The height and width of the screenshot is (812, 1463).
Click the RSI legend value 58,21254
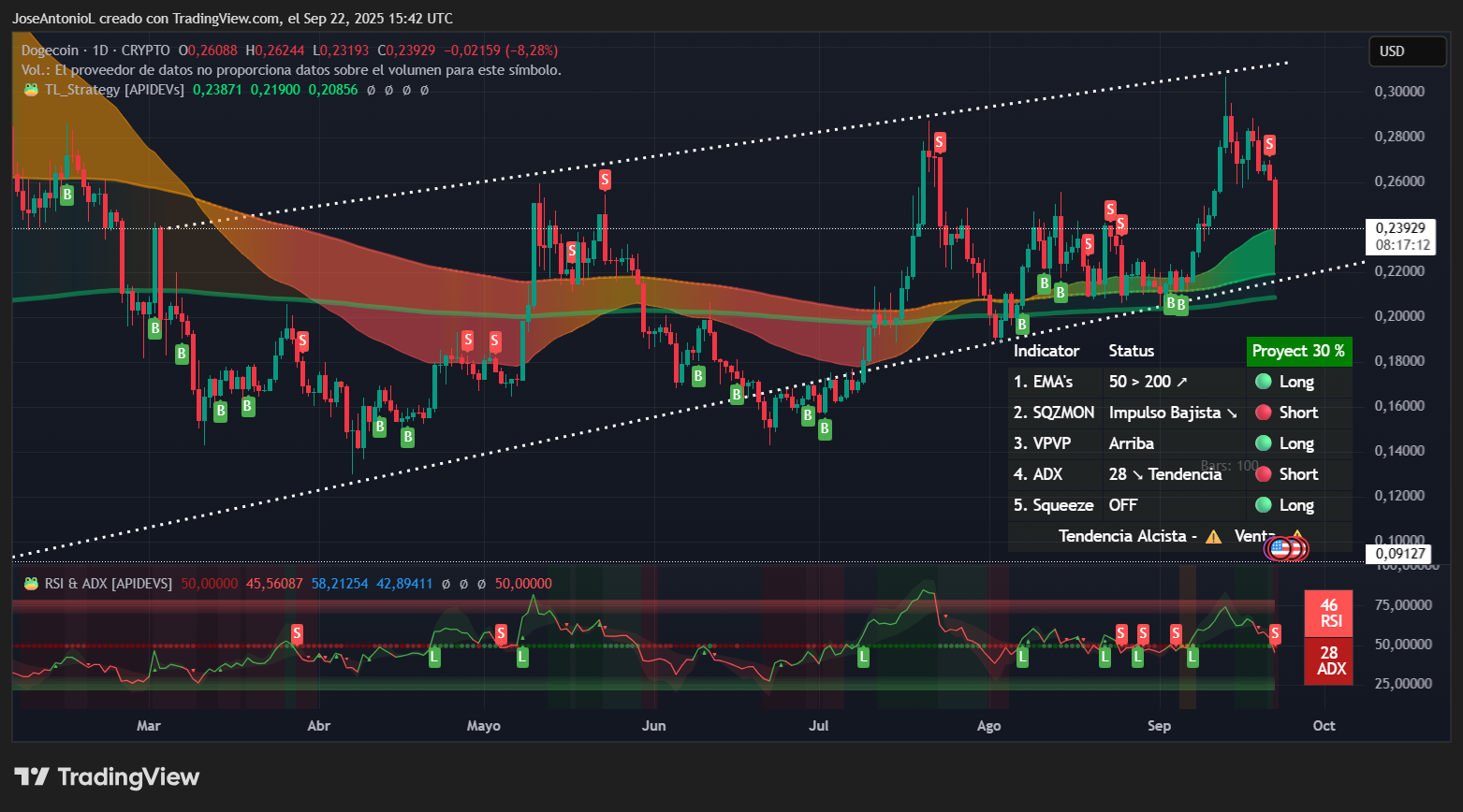point(340,584)
